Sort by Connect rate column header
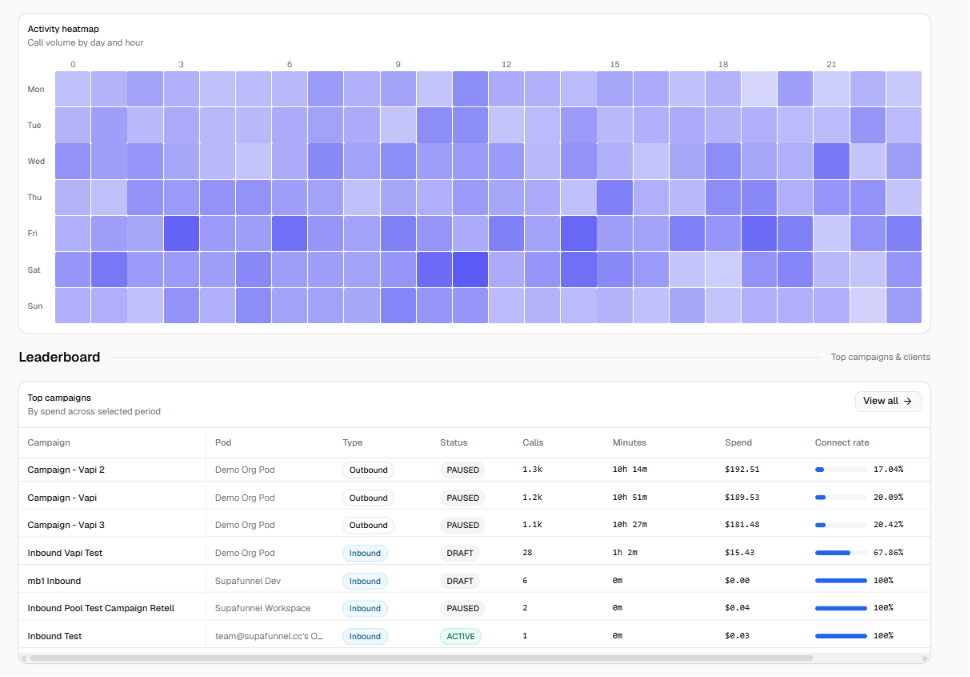970x677 pixels. coord(842,442)
